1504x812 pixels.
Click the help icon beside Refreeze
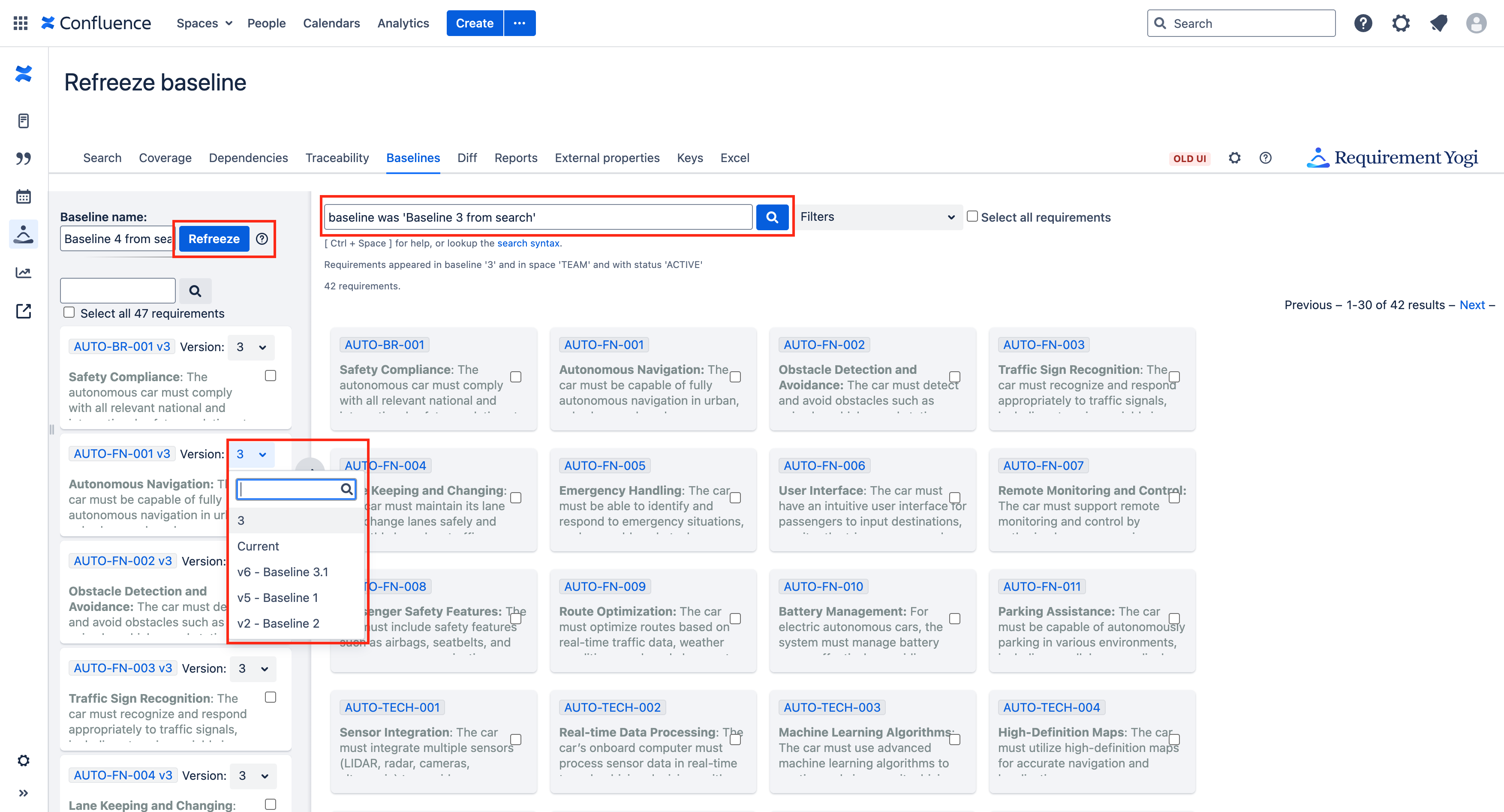262,239
